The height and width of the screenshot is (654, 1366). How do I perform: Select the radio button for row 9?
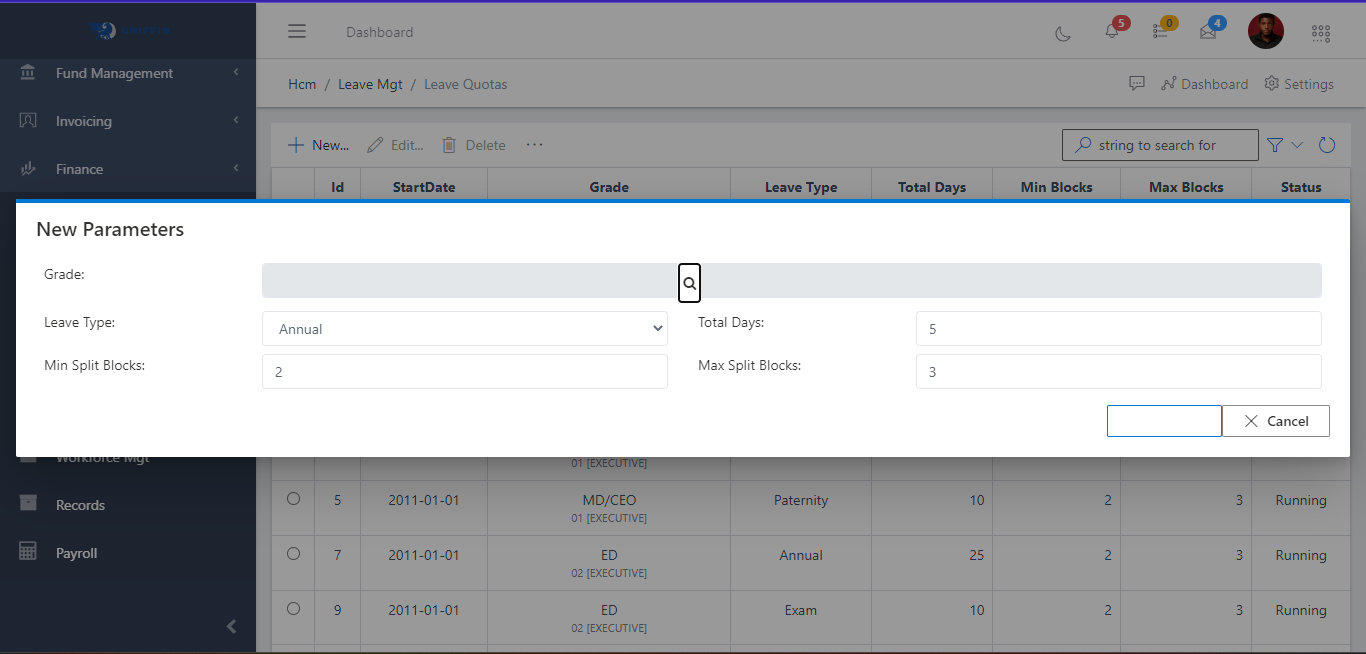tap(293, 608)
